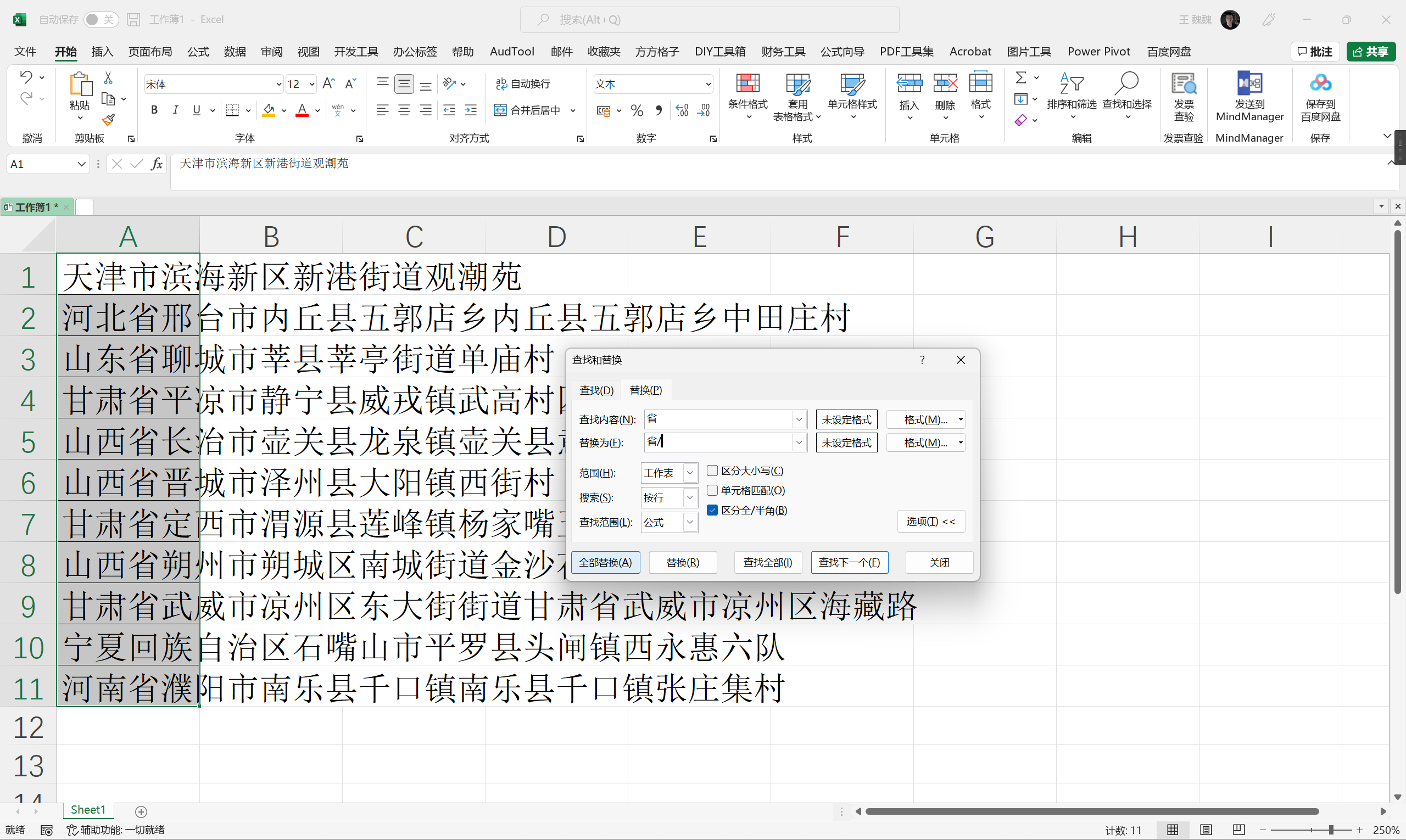1406x840 pixels.
Task: Expand the font name dropdown
Action: click(278, 85)
